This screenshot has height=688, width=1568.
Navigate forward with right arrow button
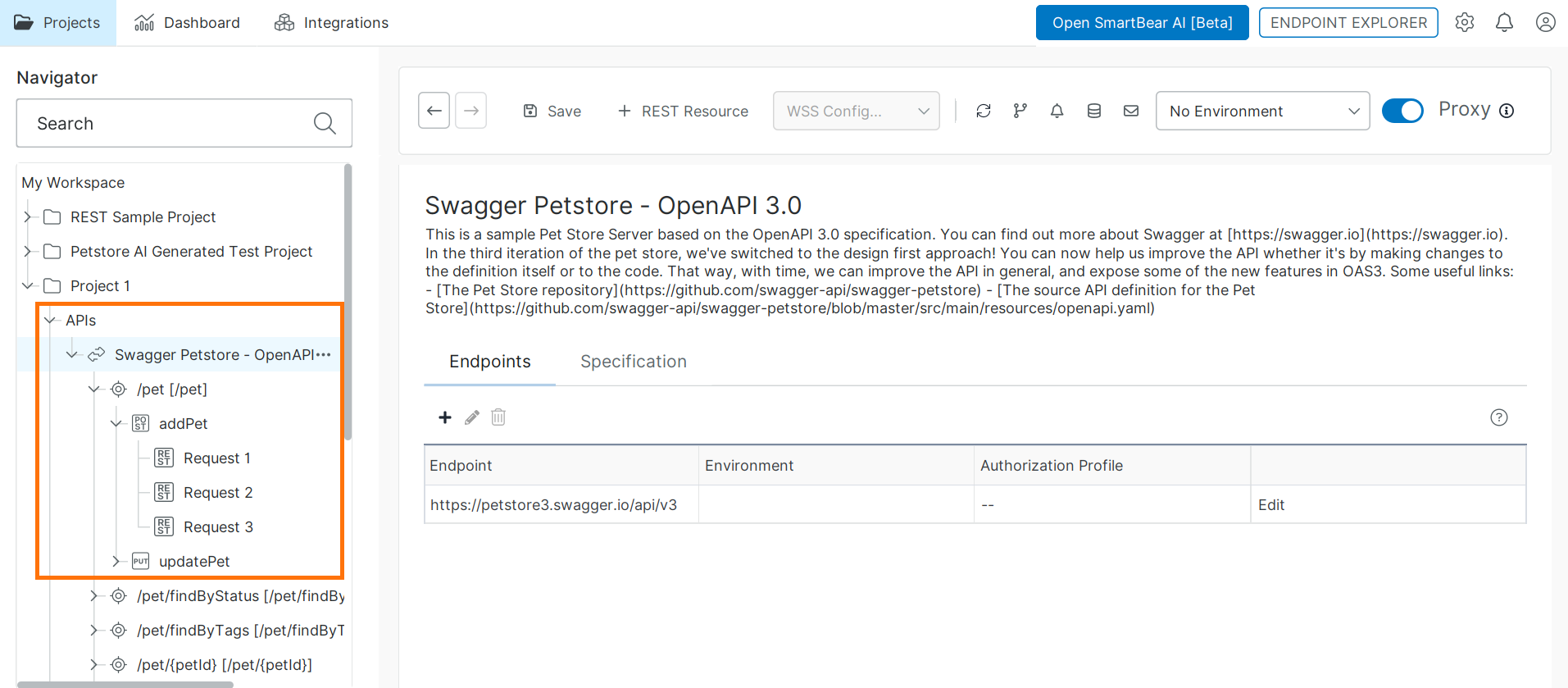tap(470, 111)
